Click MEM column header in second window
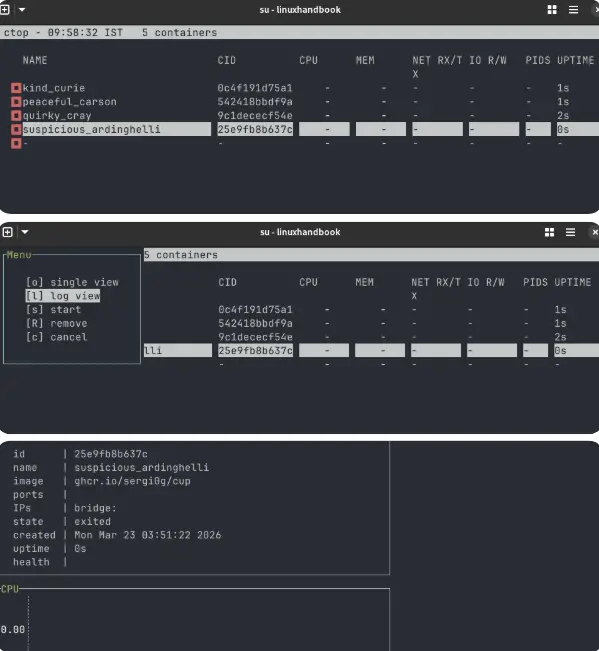The image size is (599, 651). pyautogui.click(x=364, y=282)
